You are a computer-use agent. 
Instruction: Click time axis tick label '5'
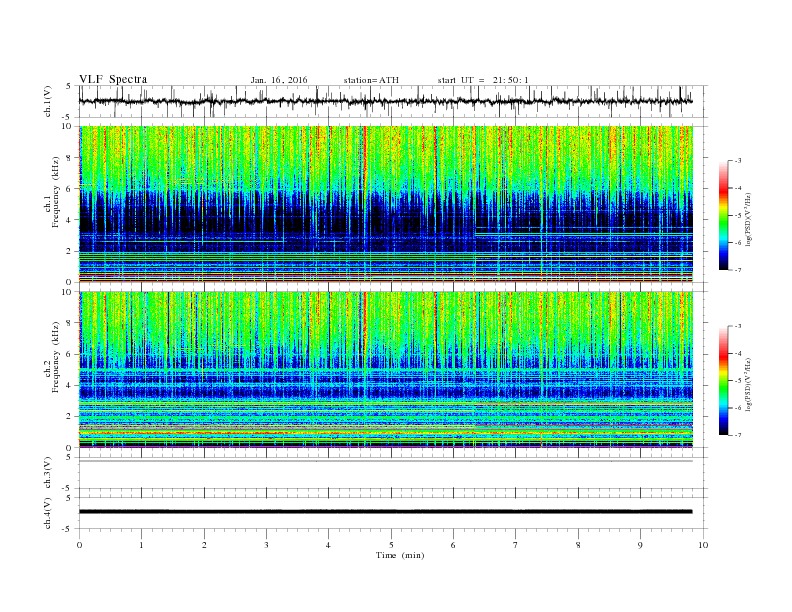(x=391, y=545)
